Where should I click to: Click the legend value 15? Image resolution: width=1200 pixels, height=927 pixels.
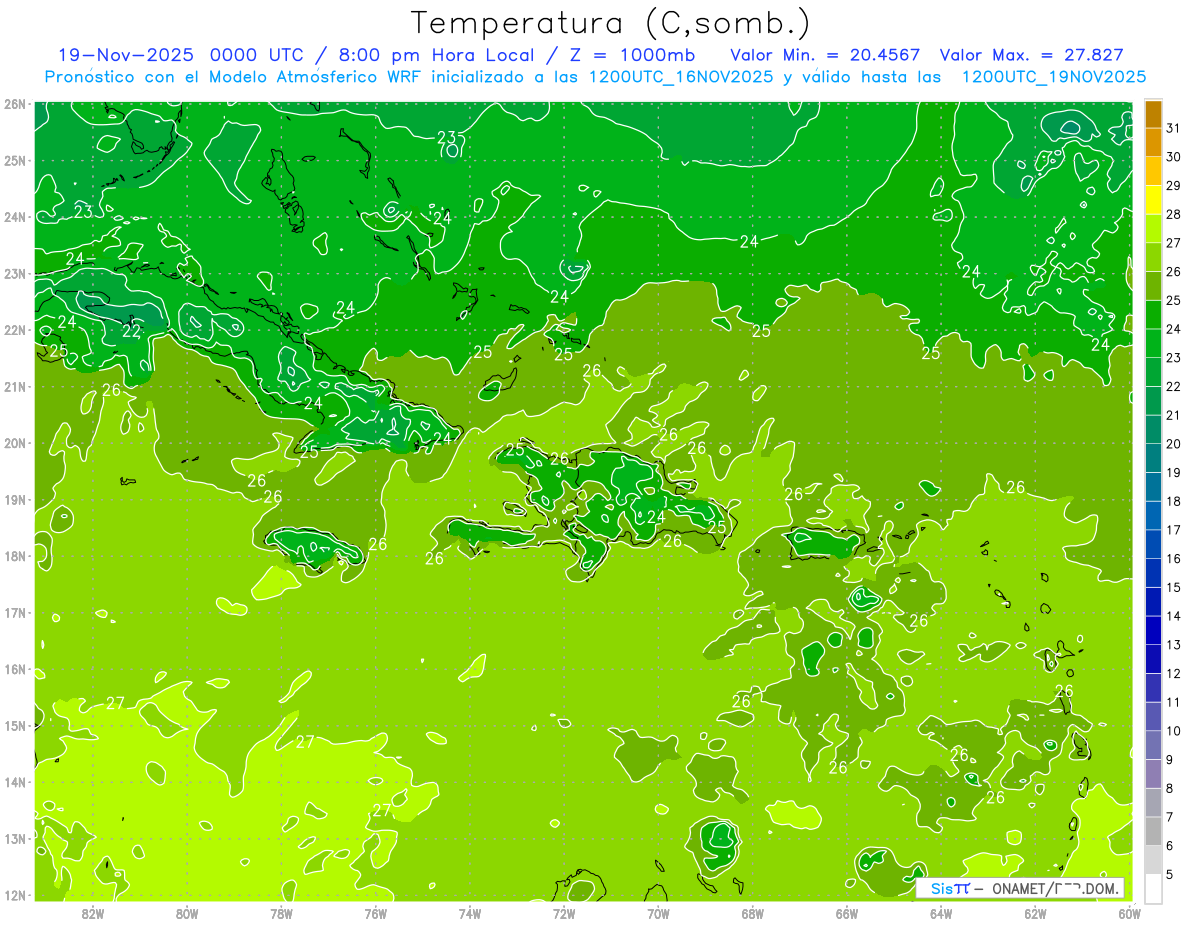(x=1173, y=587)
